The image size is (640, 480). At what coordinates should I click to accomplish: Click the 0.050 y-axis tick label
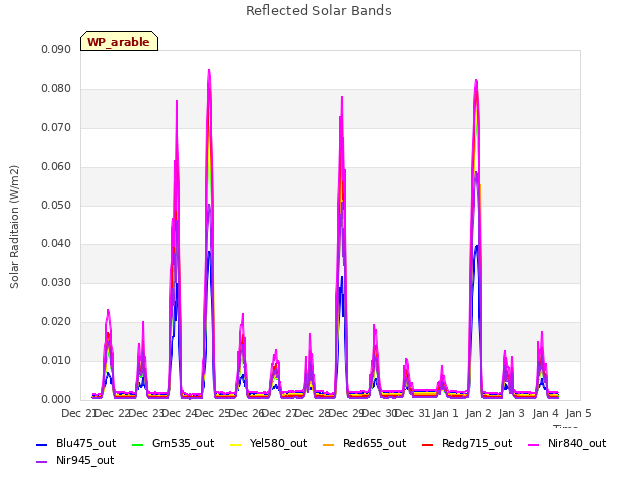coord(56,205)
